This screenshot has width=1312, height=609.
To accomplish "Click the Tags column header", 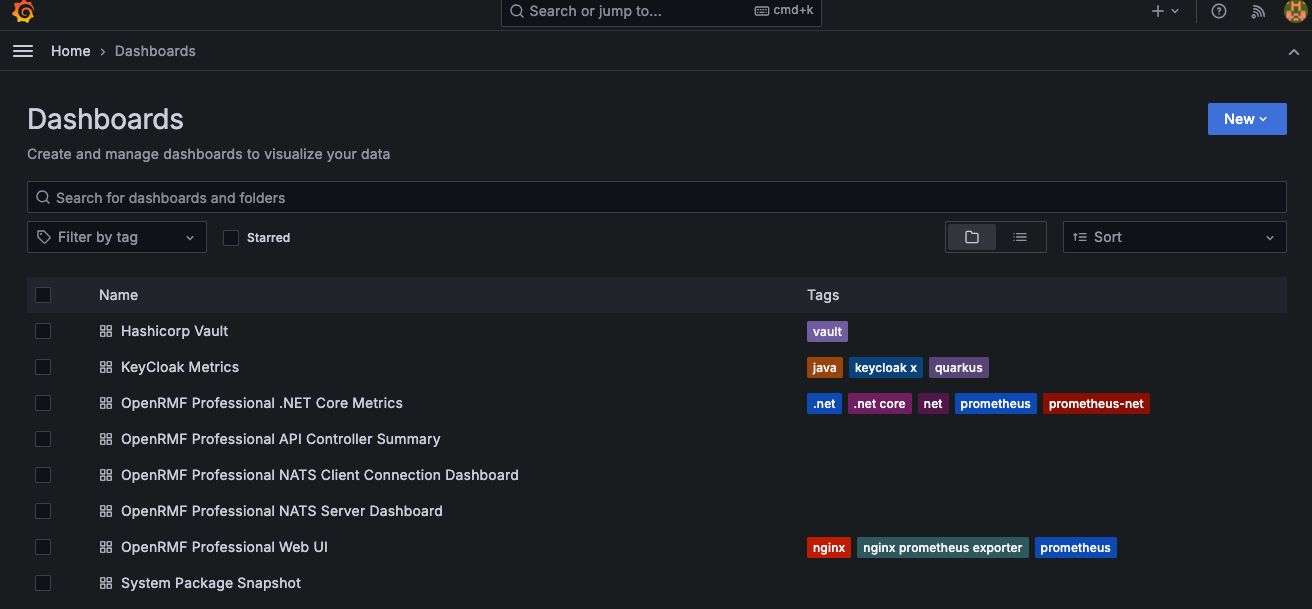I will [x=823, y=295].
